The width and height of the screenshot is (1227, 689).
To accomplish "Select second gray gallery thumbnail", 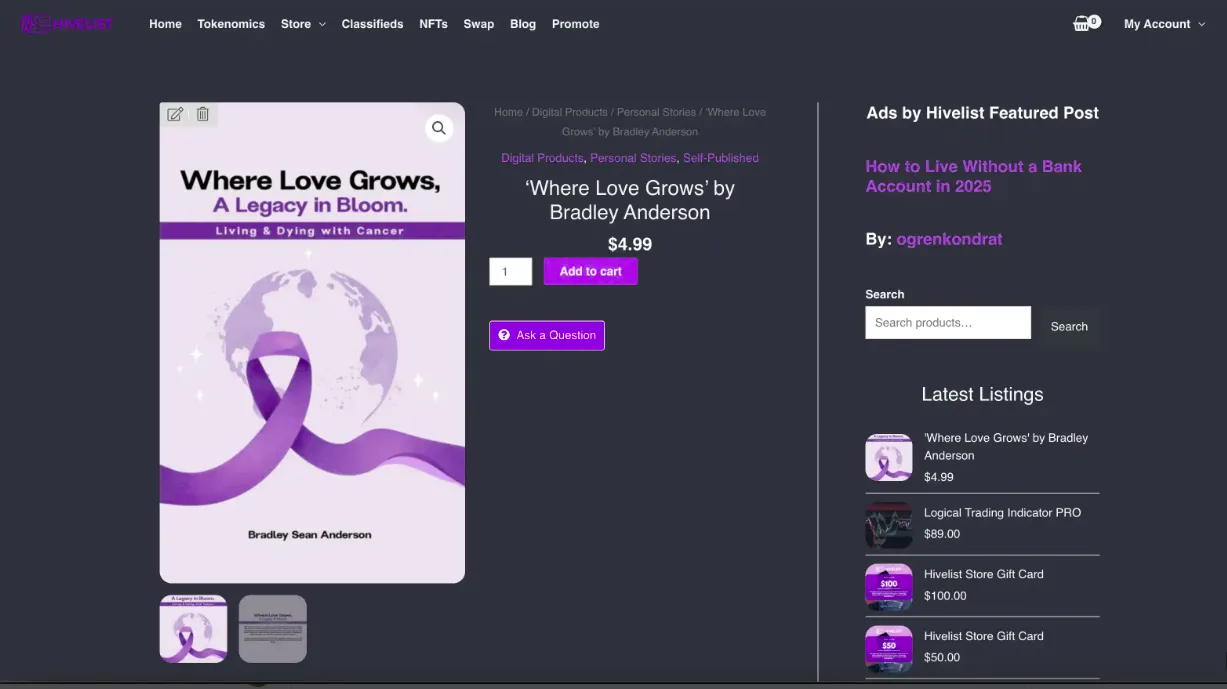I will pos(272,629).
